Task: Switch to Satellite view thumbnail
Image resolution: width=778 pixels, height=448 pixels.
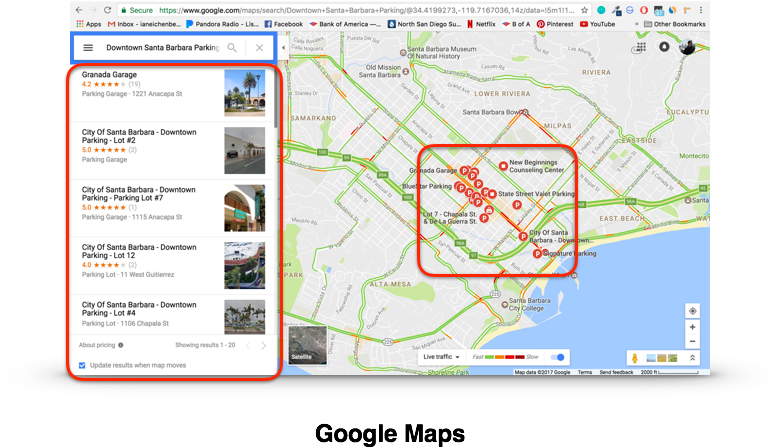Action: (308, 345)
